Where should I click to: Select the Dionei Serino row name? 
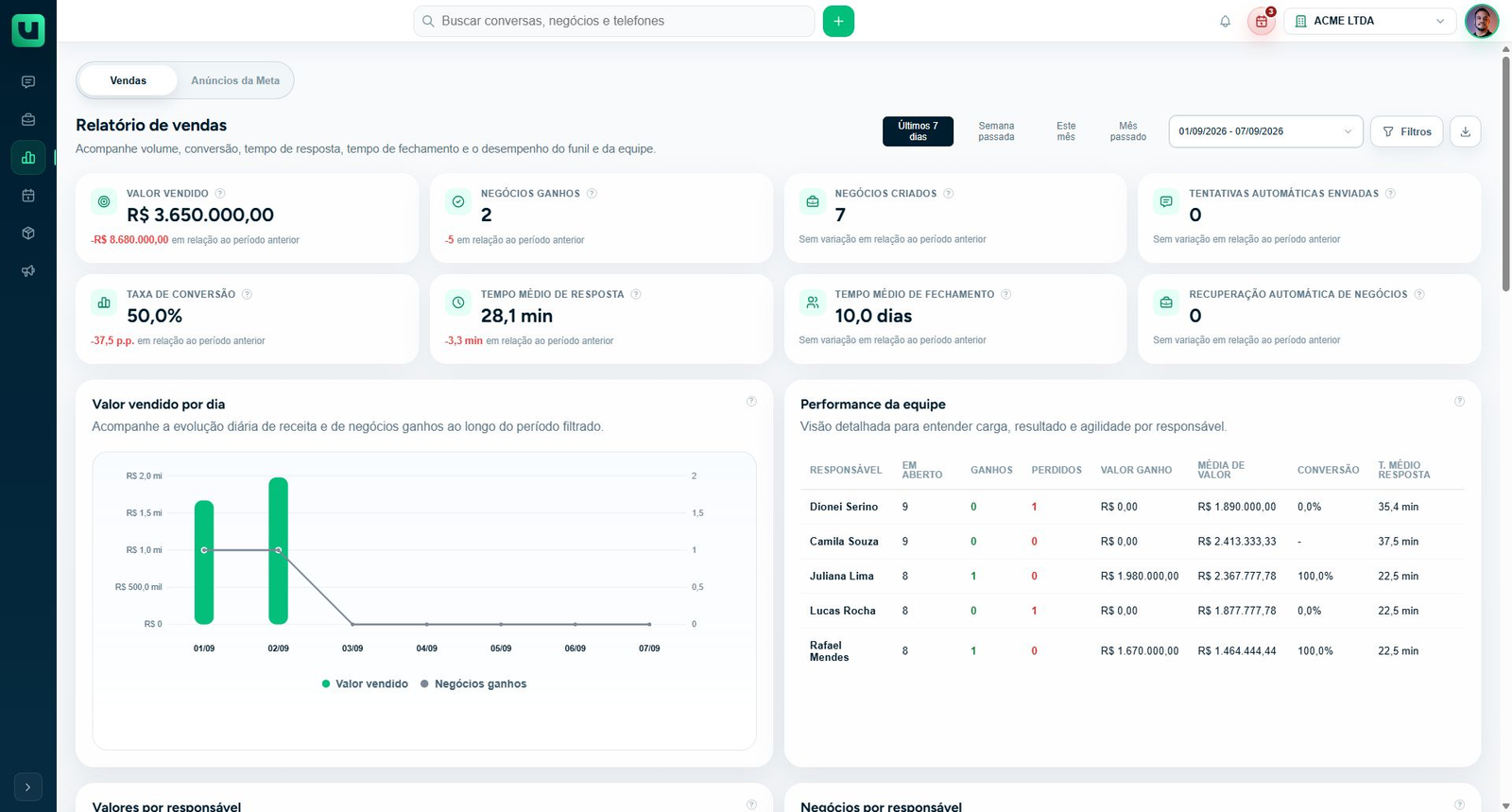point(844,507)
